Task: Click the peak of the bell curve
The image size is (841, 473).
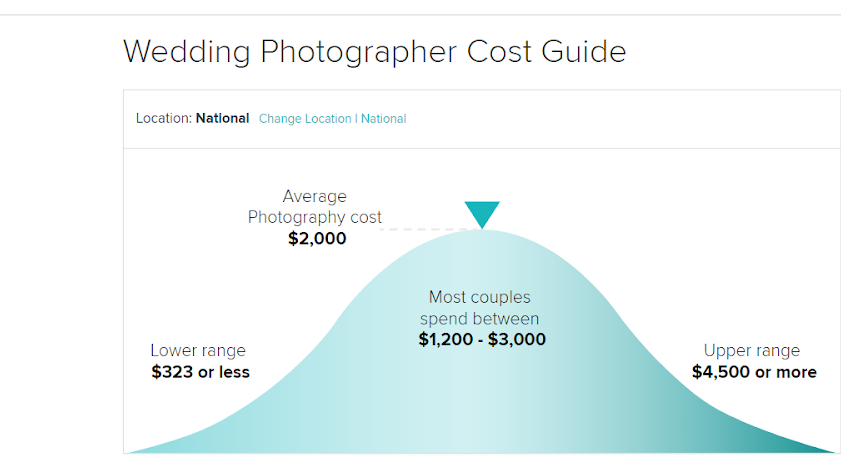Action: (x=482, y=233)
